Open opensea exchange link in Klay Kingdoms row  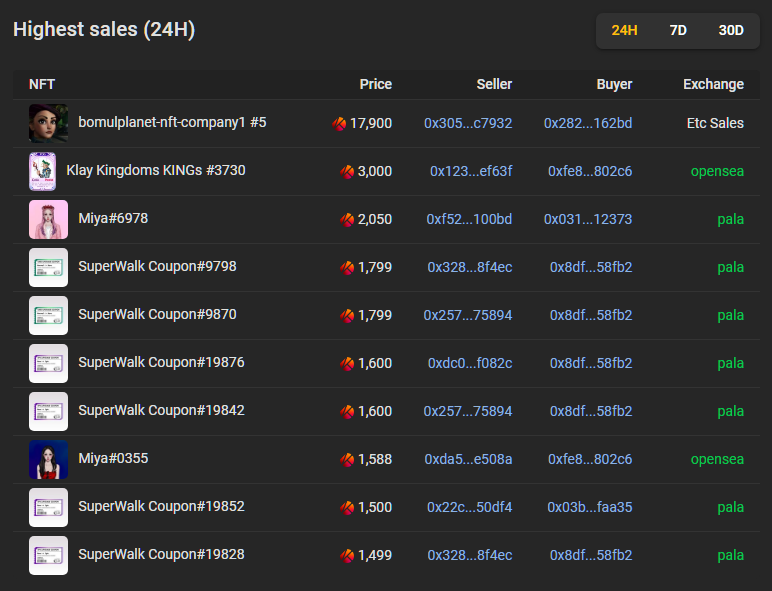click(x=717, y=171)
